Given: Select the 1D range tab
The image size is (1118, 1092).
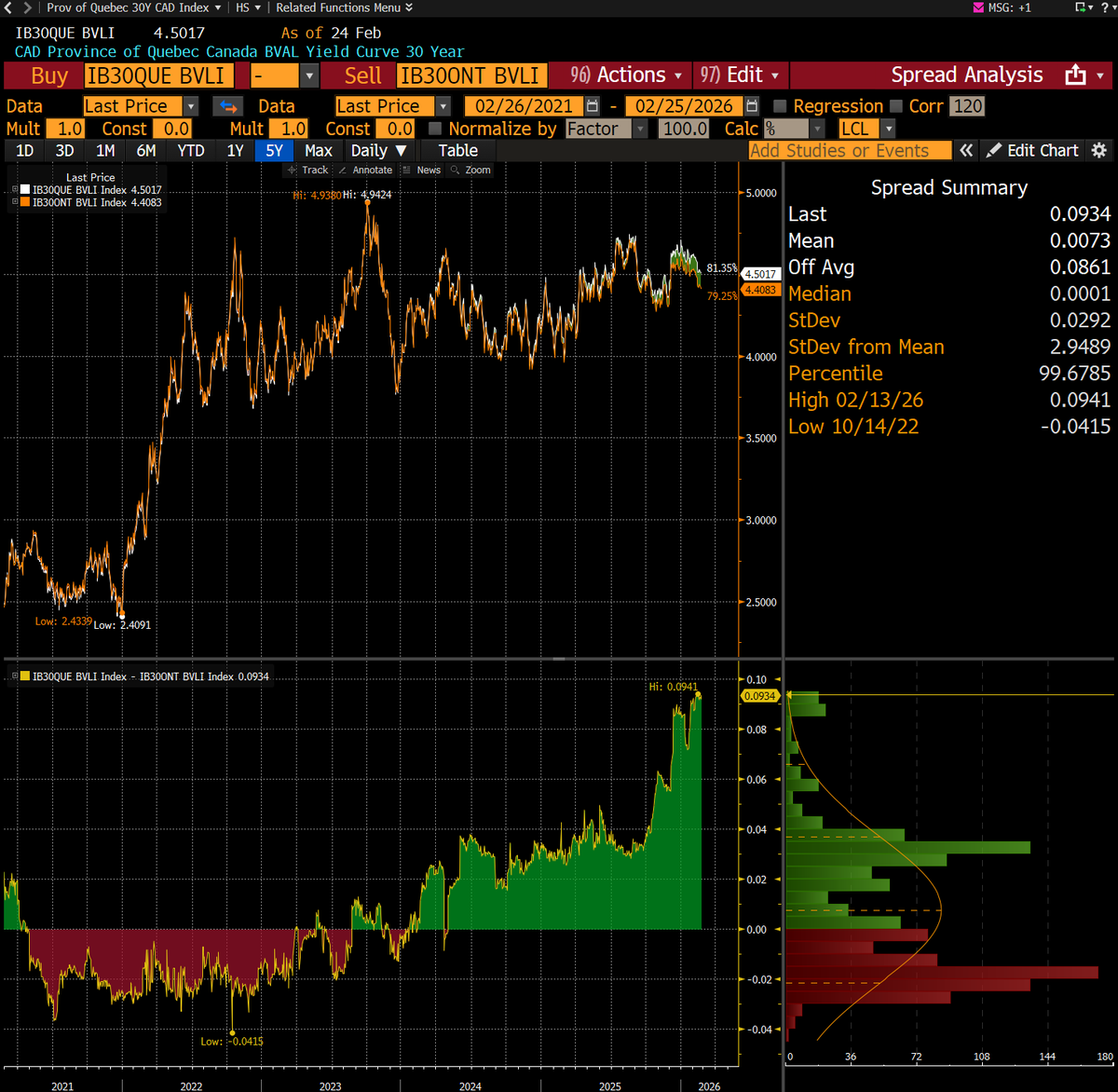Looking at the screenshot, I should pyautogui.click(x=24, y=151).
